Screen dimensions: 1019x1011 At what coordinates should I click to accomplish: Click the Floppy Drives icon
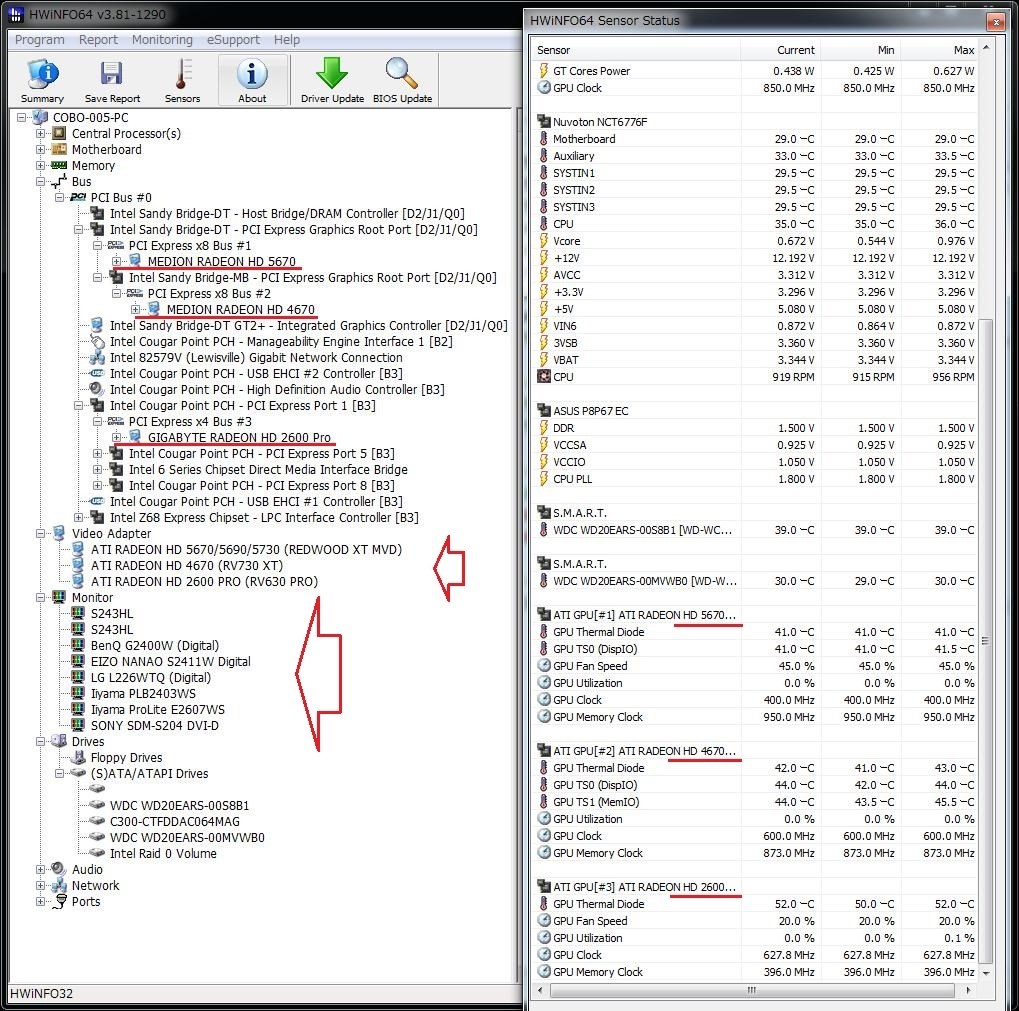[78, 758]
